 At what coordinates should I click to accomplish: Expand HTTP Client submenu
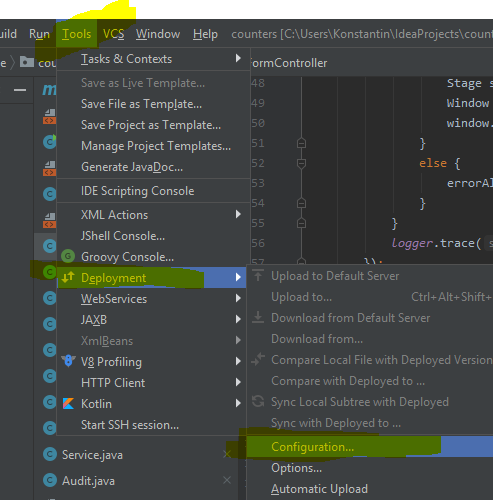tap(152, 383)
